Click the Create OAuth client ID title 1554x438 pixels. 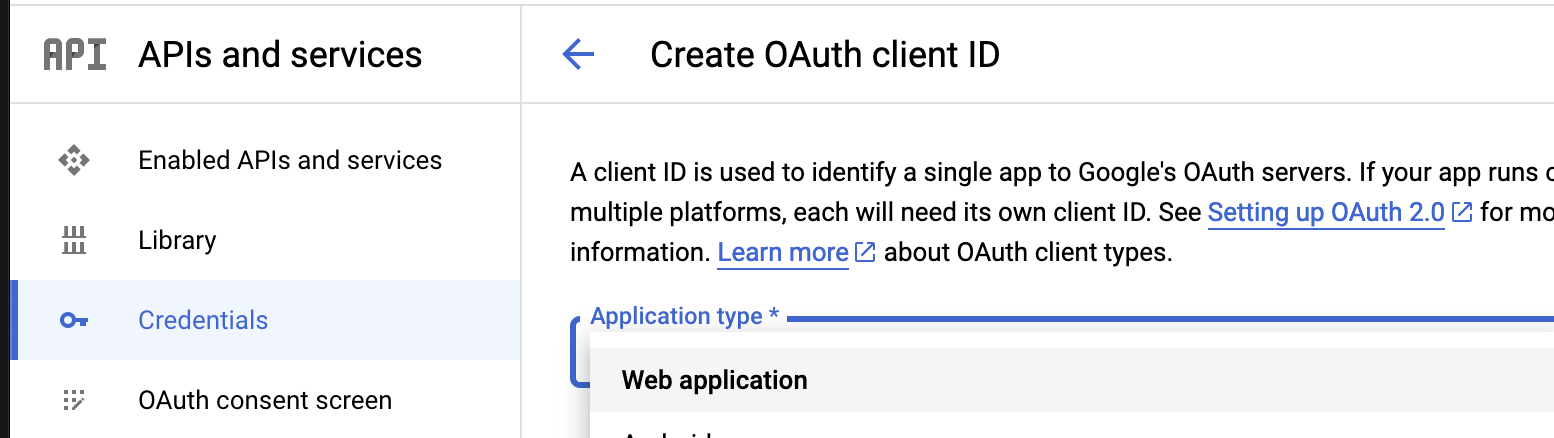coord(825,54)
